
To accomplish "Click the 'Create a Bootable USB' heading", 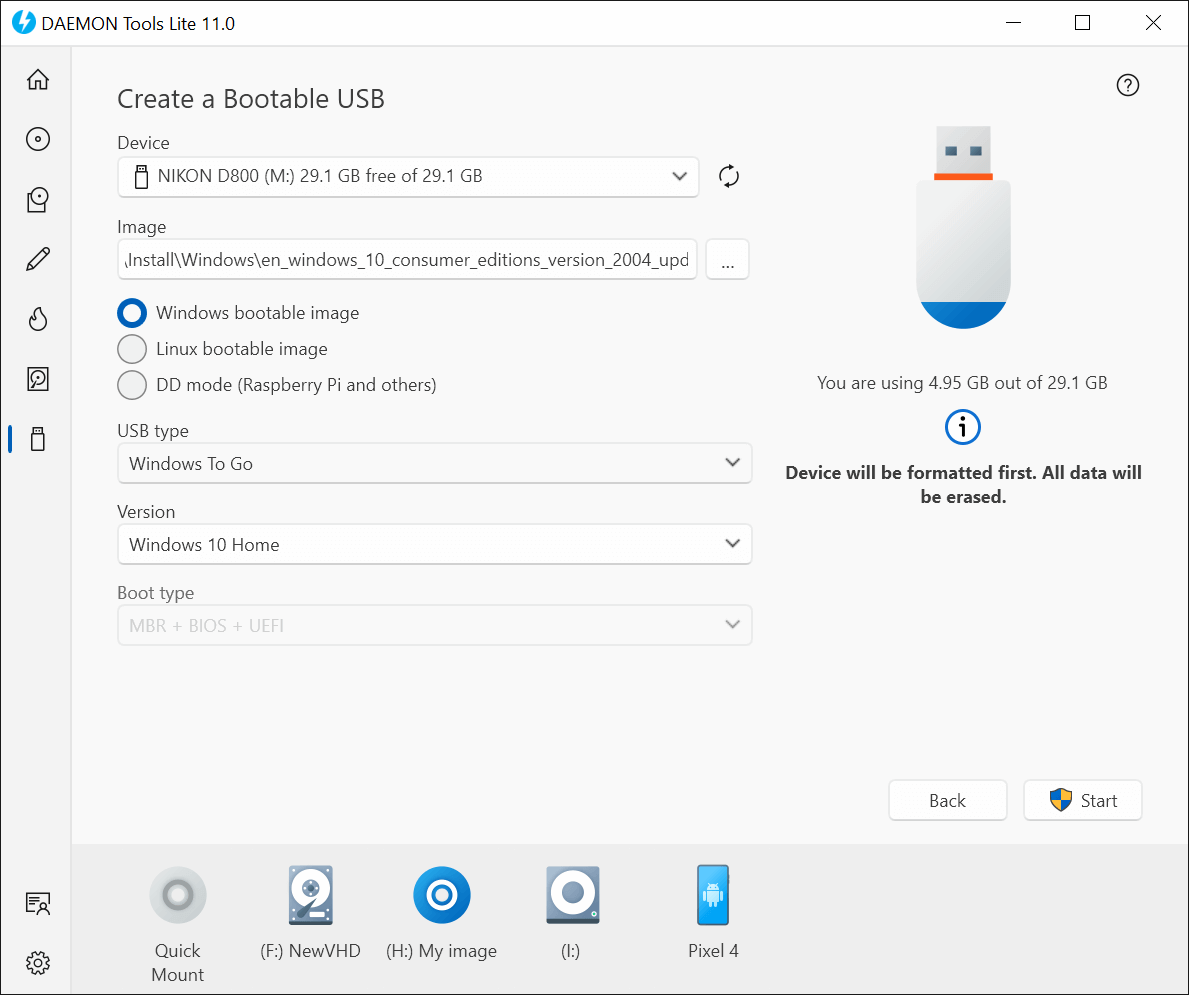I will point(251,99).
